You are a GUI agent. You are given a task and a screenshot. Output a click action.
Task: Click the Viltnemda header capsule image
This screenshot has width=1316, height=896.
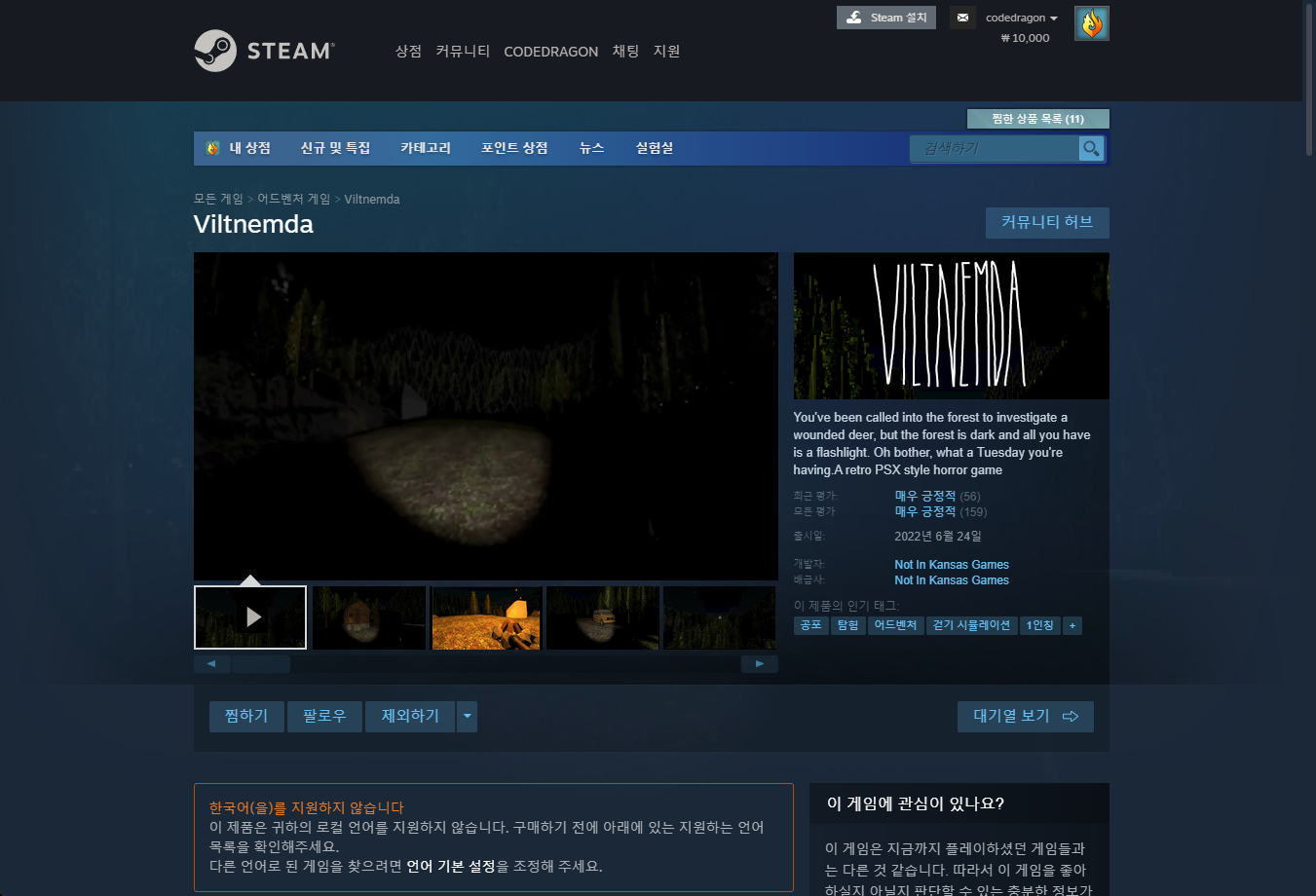coord(952,326)
